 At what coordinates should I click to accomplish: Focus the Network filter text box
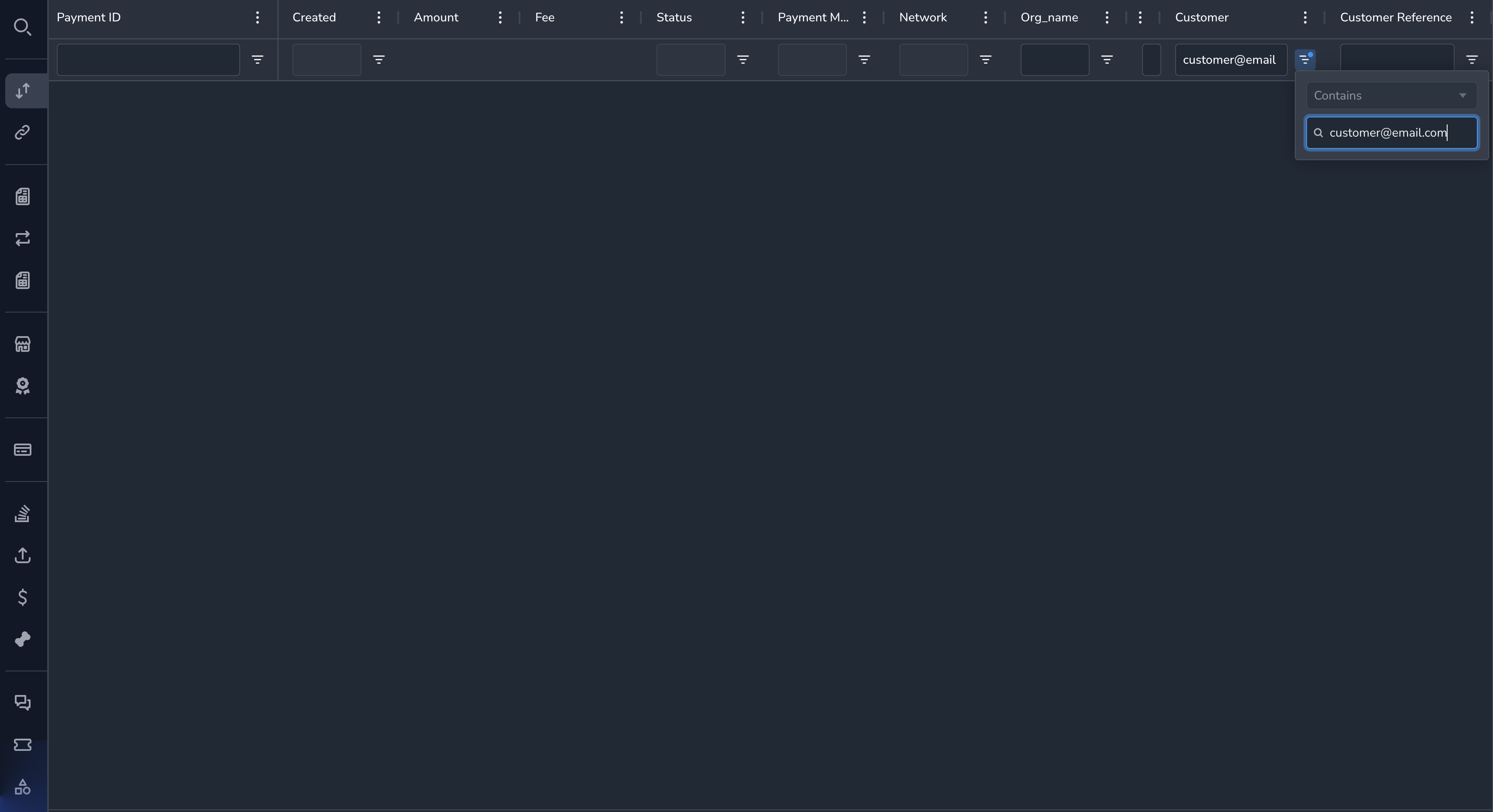pyautogui.click(x=934, y=60)
